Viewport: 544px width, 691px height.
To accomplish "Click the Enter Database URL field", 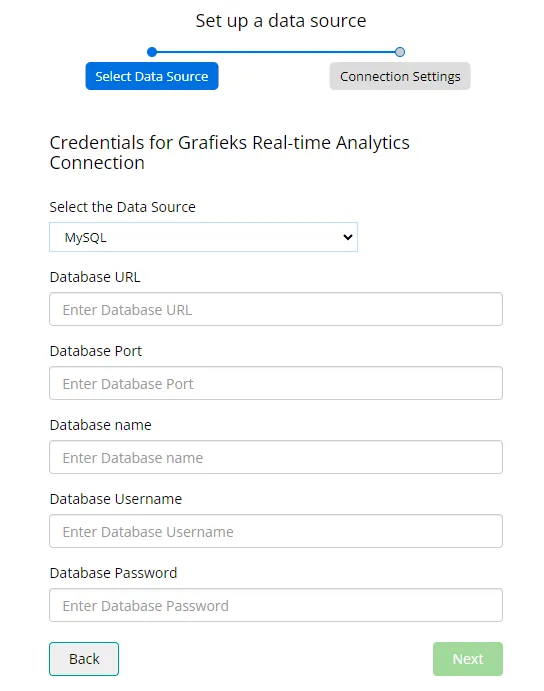I will pyautogui.click(x=276, y=309).
